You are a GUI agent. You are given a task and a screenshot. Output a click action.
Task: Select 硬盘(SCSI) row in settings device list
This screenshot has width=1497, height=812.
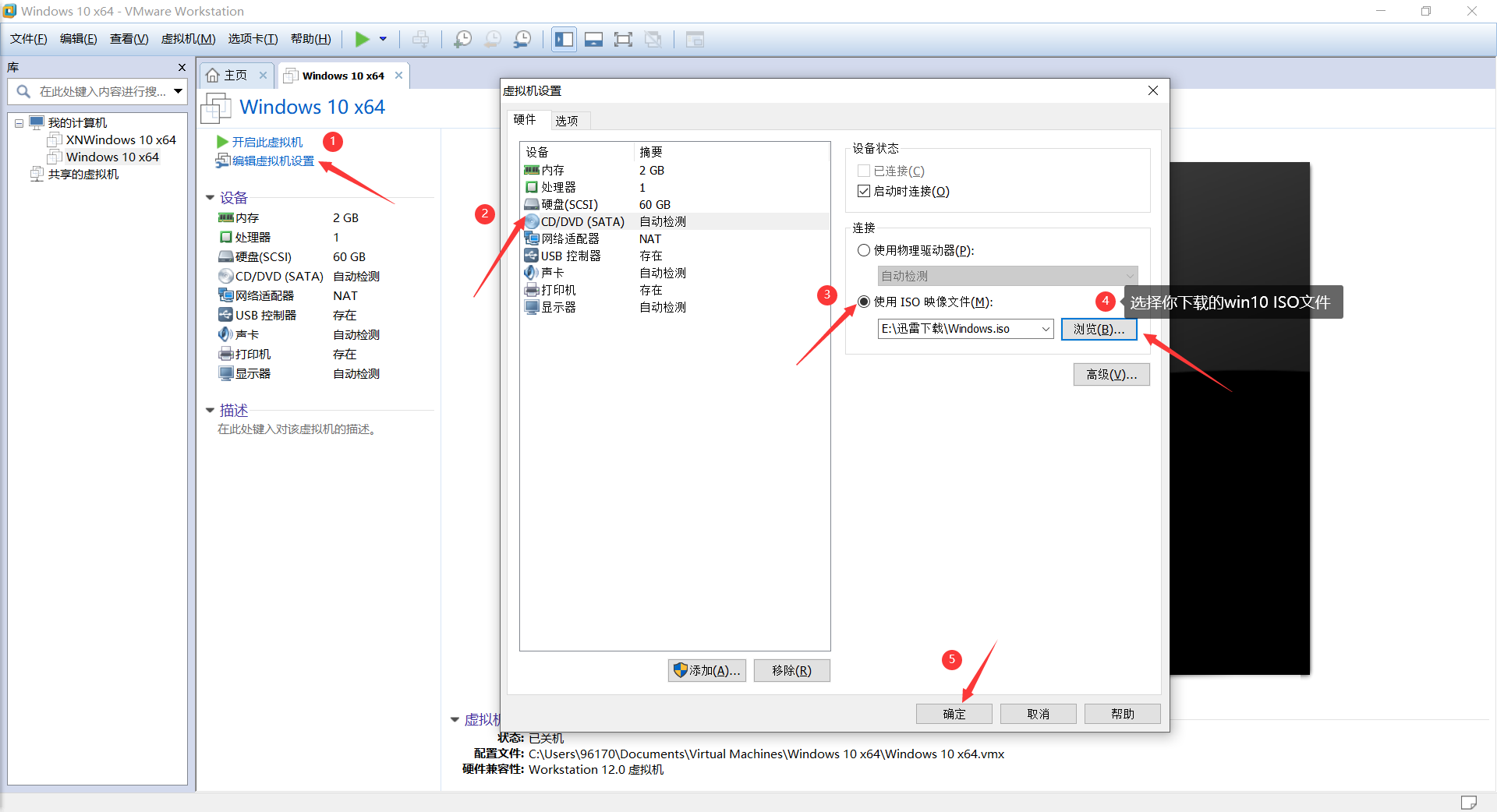click(674, 204)
